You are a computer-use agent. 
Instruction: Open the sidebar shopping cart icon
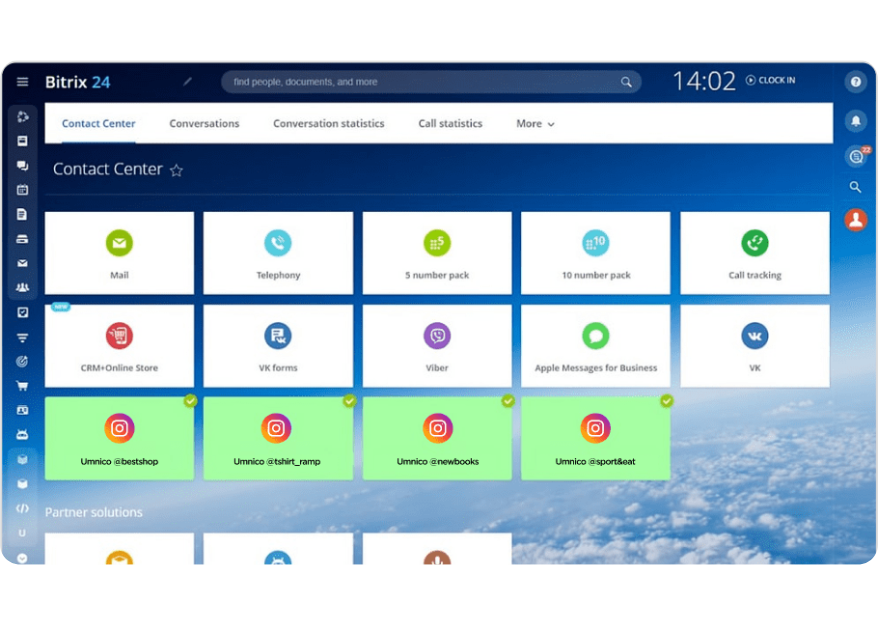click(x=22, y=386)
